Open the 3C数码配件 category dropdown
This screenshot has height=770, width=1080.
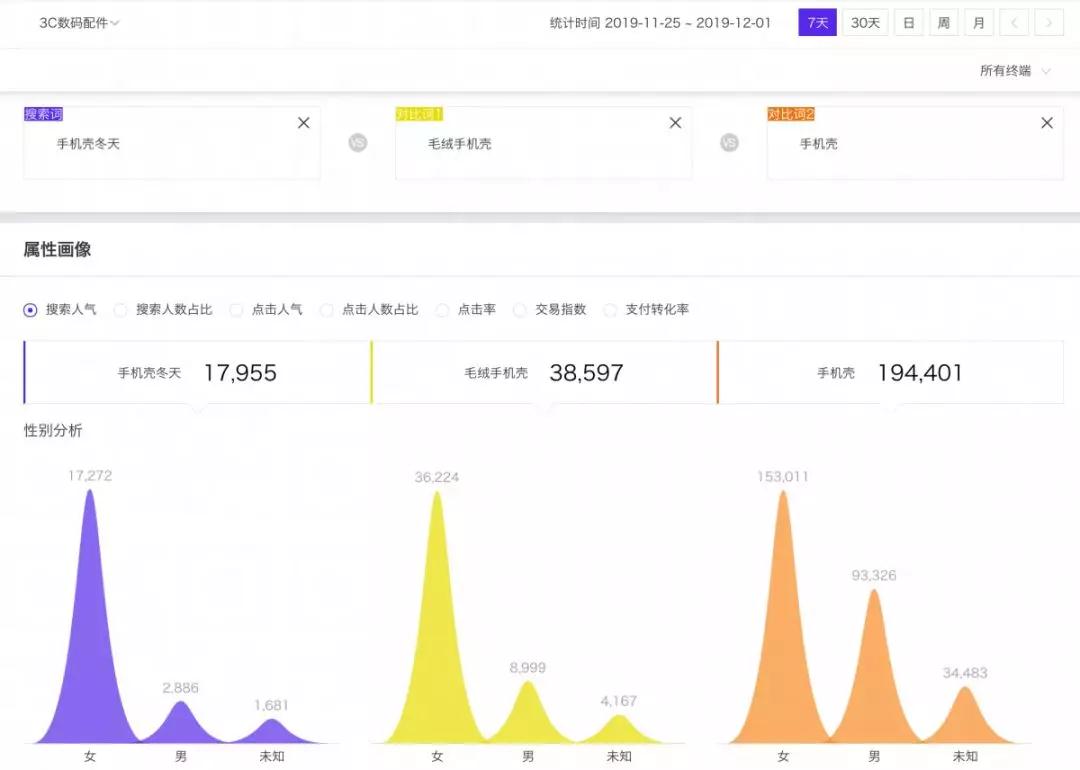pos(79,23)
